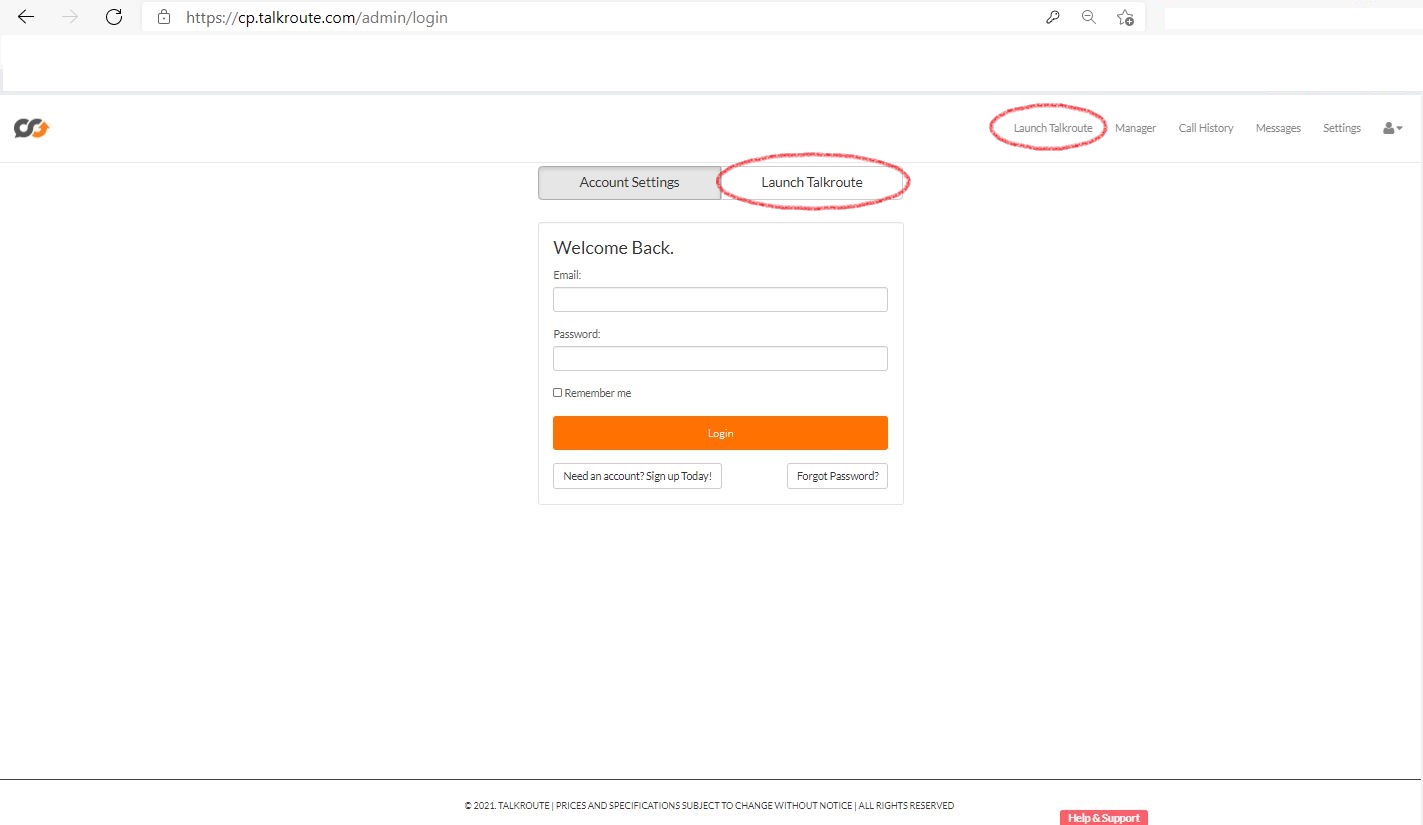Image resolution: width=1423 pixels, height=825 pixels.
Task: Click the 2021 Talkroute copyright footer text
Action: coord(709,806)
